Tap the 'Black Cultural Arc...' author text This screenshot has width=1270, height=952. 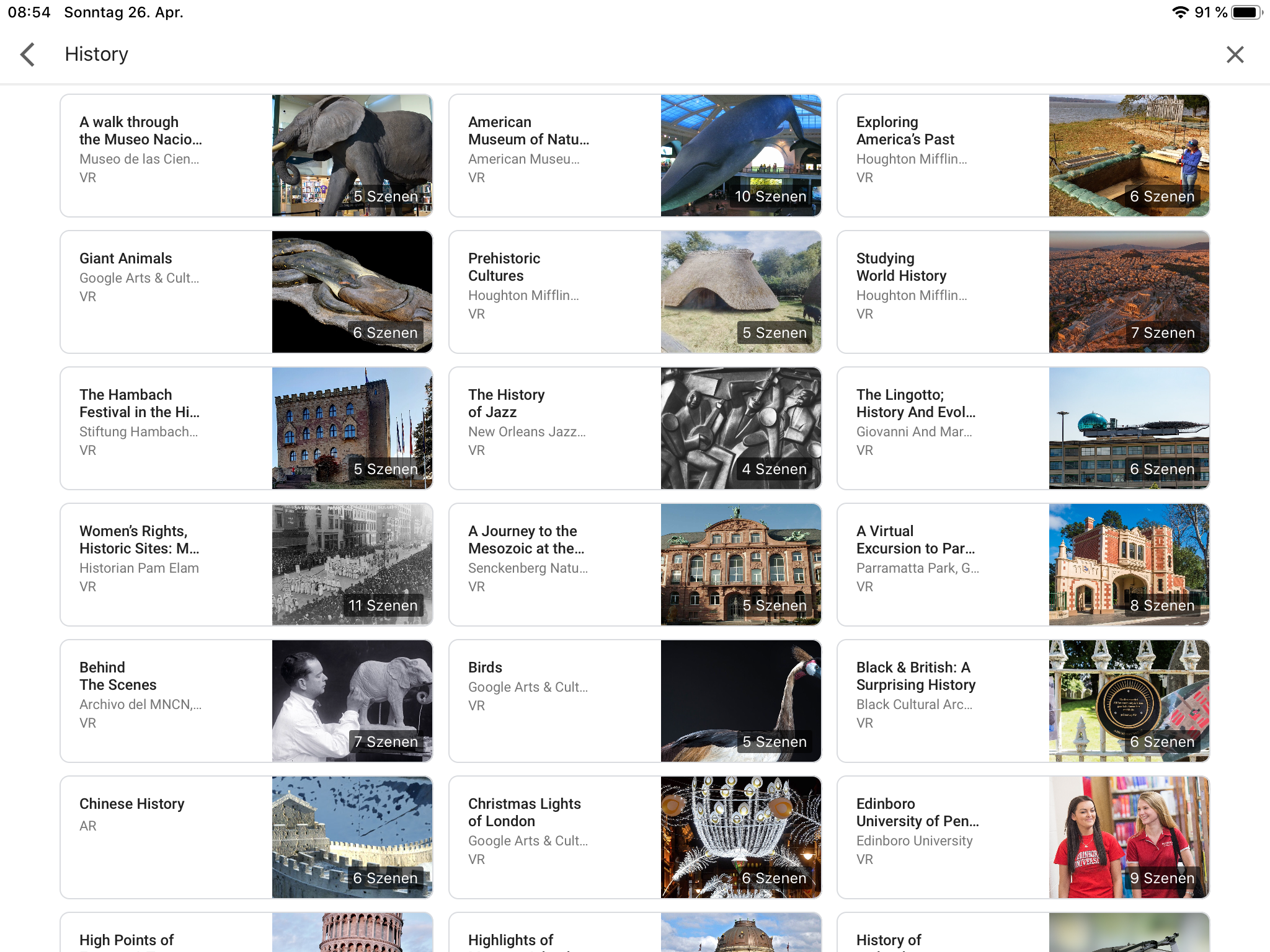coord(914,704)
